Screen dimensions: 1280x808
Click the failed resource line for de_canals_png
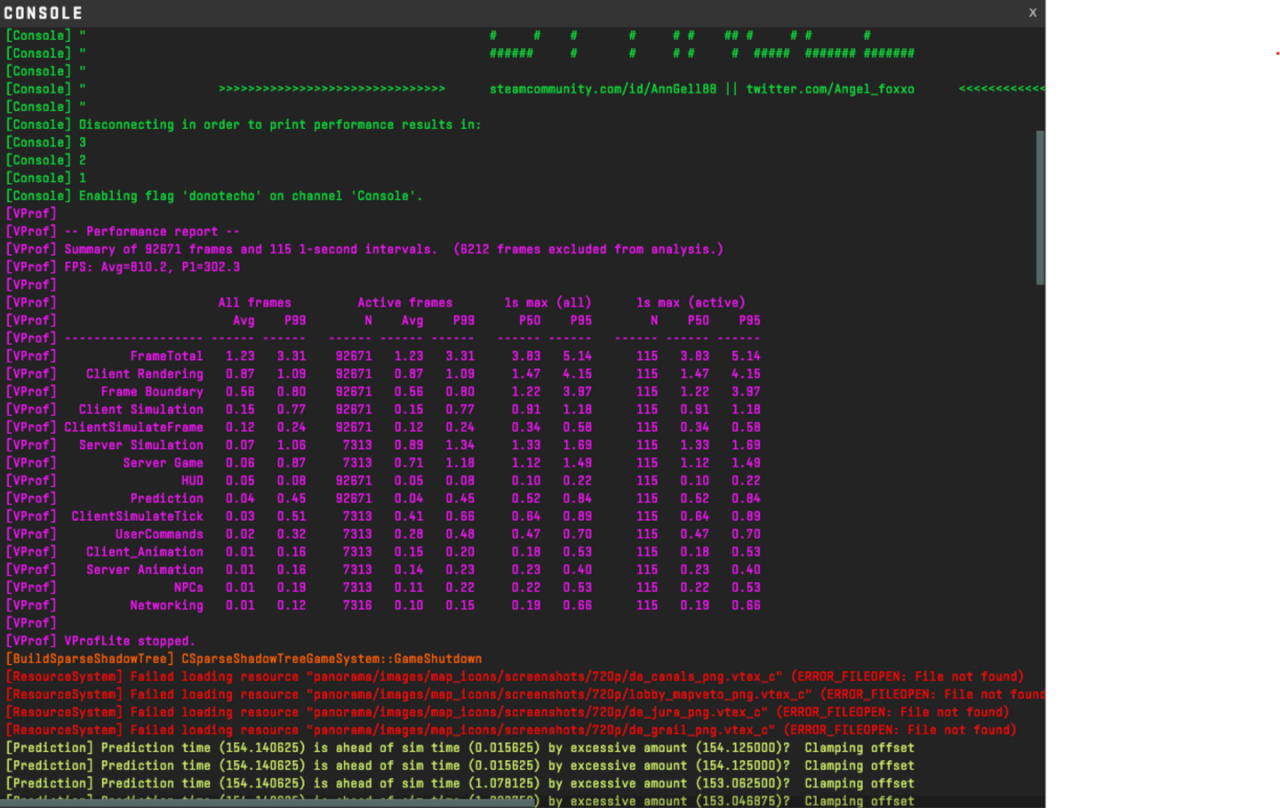[x=515, y=677]
